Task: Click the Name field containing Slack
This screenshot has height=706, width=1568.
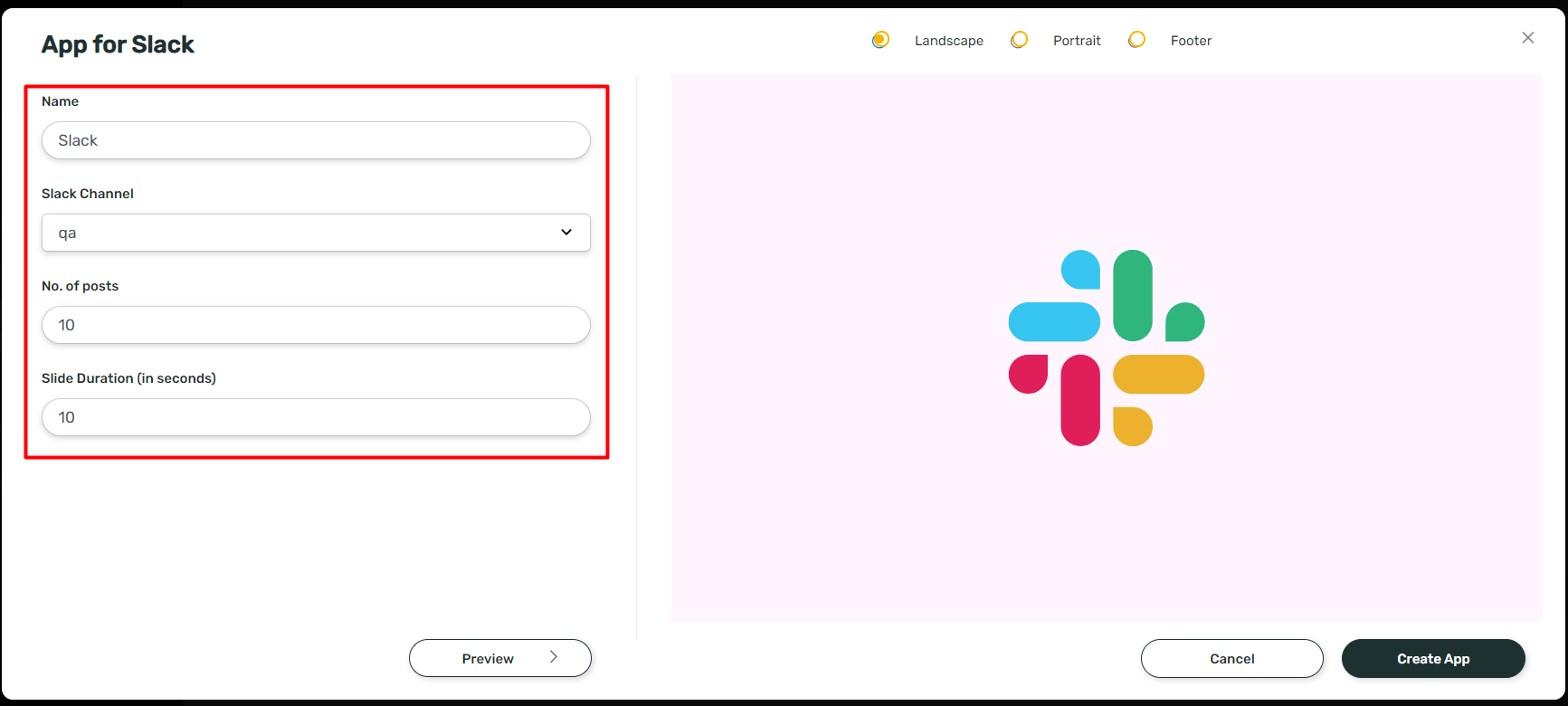Action: (316, 140)
